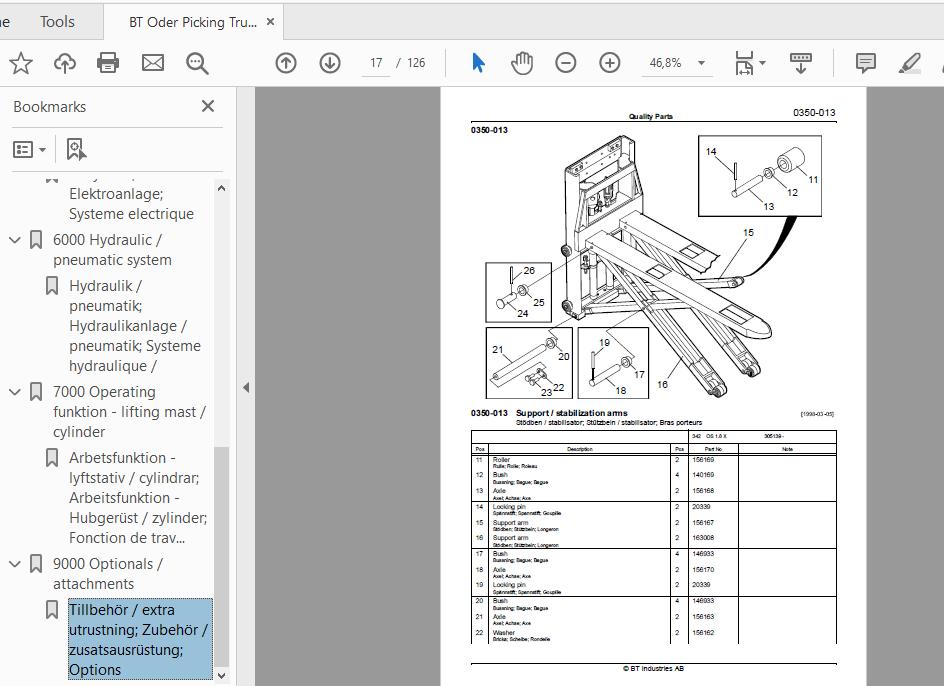
Task: Go to next page with down arrow
Action: coord(330,63)
